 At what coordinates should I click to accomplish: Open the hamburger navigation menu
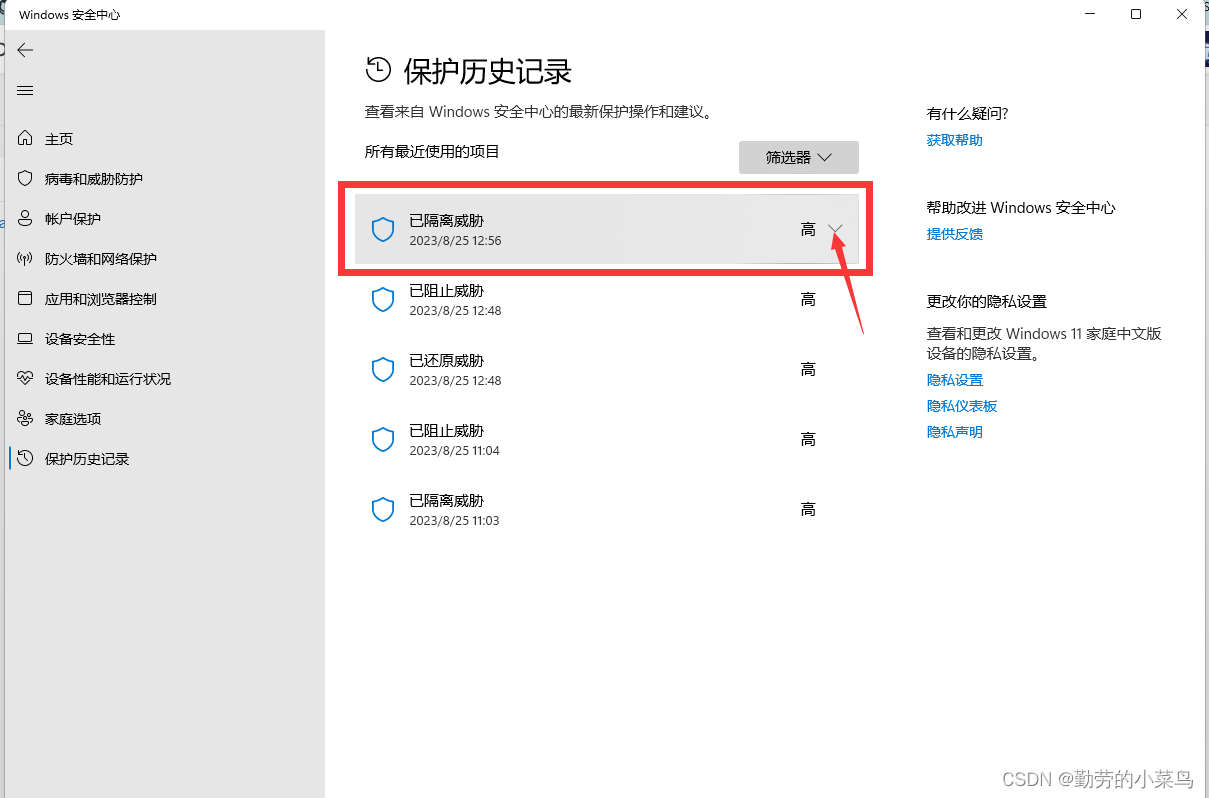coord(26,90)
